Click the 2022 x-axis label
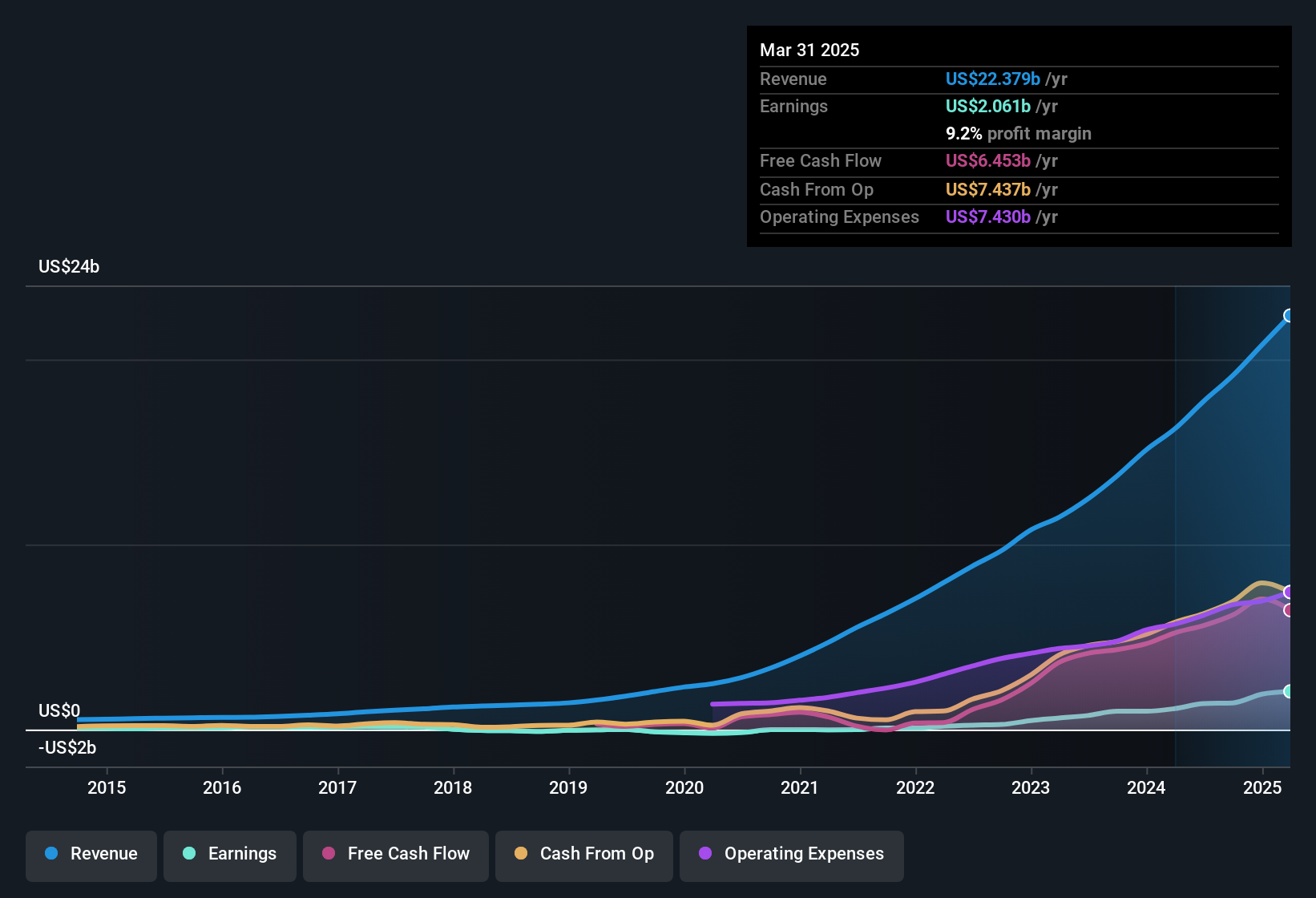 pos(915,787)
